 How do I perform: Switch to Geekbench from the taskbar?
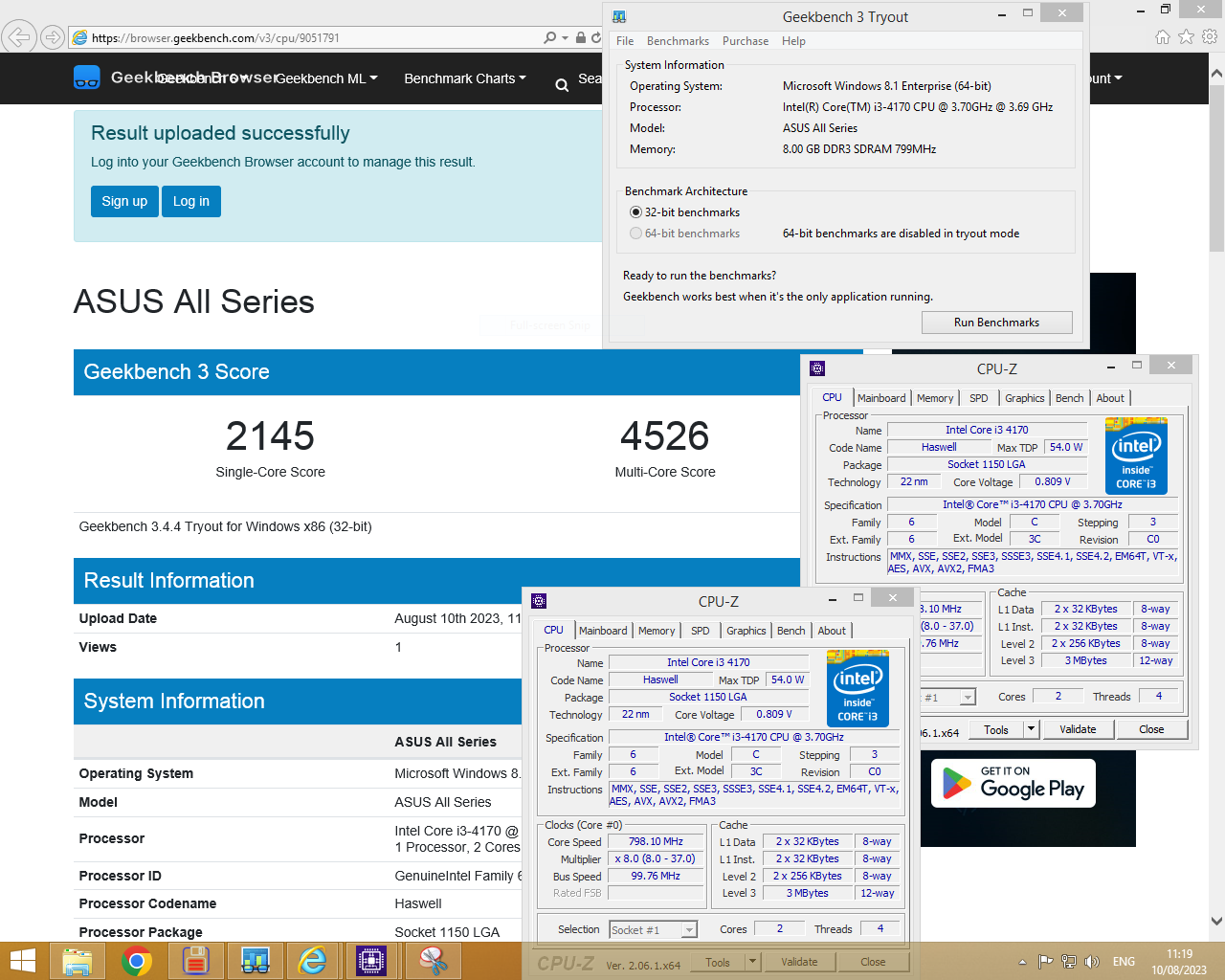pyautogui.click(x=255, y=961)
